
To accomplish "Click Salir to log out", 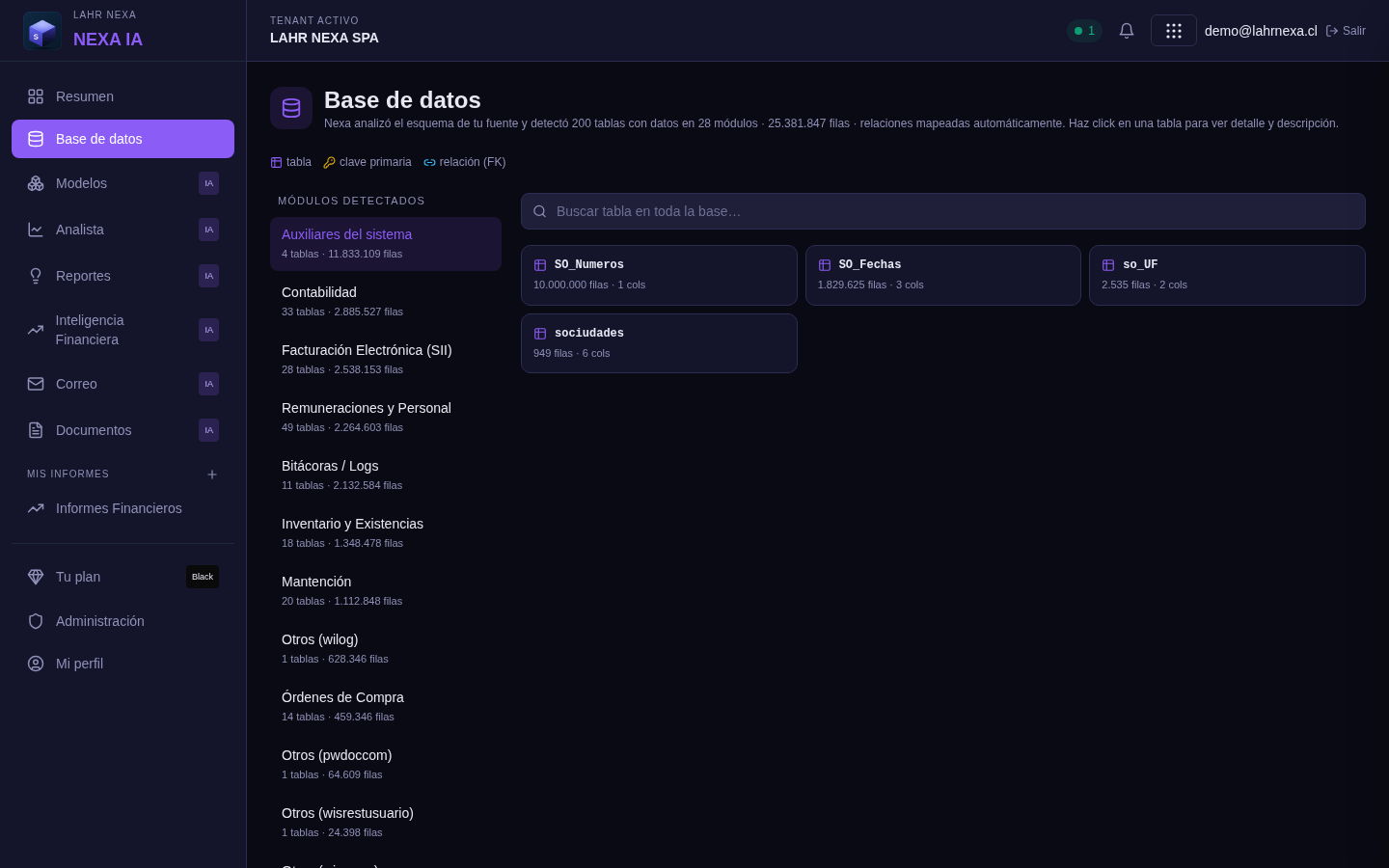I will 1346,31.
